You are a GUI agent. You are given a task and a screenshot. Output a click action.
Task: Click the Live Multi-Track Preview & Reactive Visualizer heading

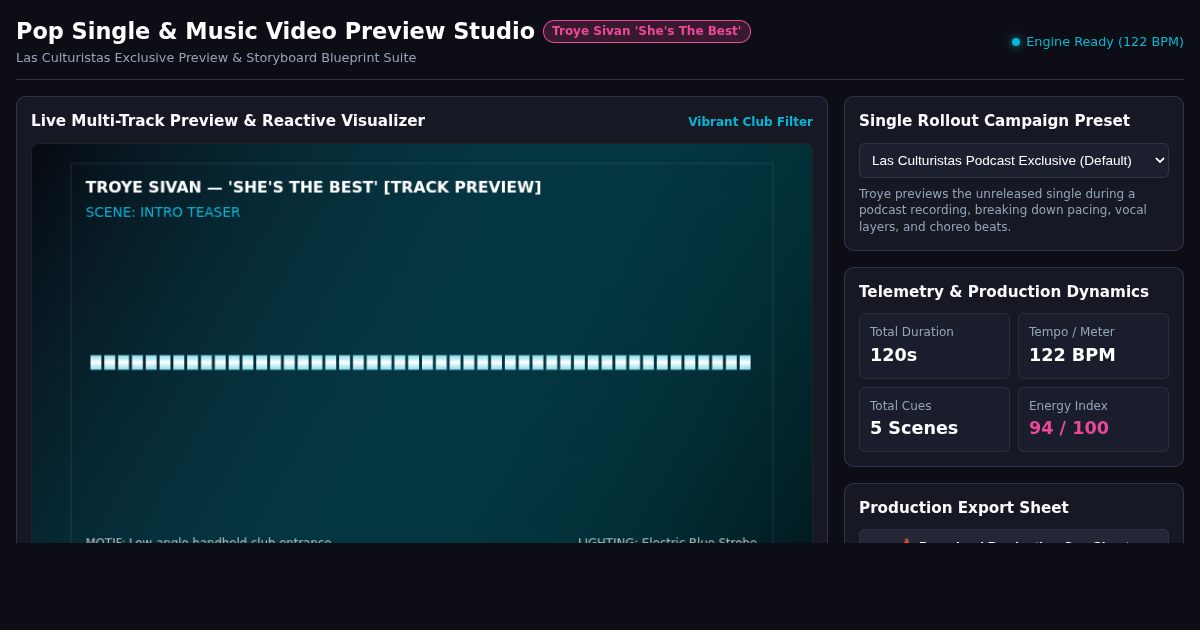tap(228, 121)
